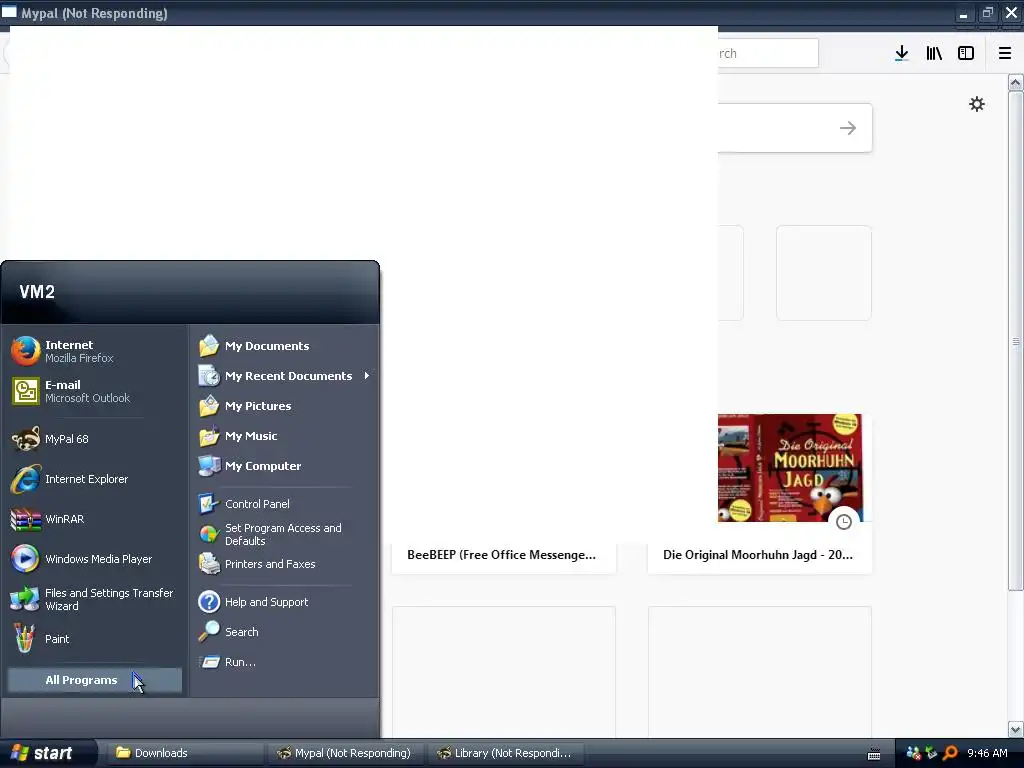Switch to Downloads taskbar window

click(186, 754)
